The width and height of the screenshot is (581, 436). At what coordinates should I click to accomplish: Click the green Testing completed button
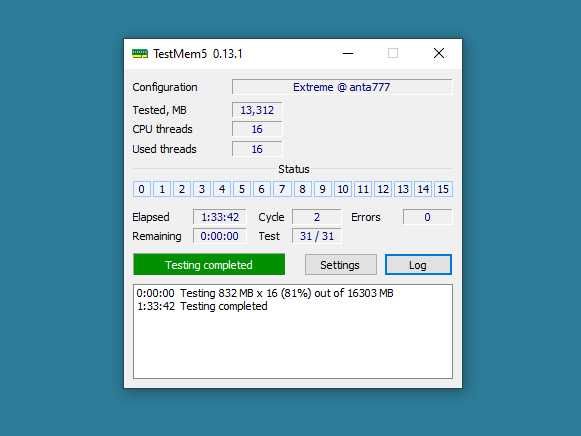(x=209, y=264)
